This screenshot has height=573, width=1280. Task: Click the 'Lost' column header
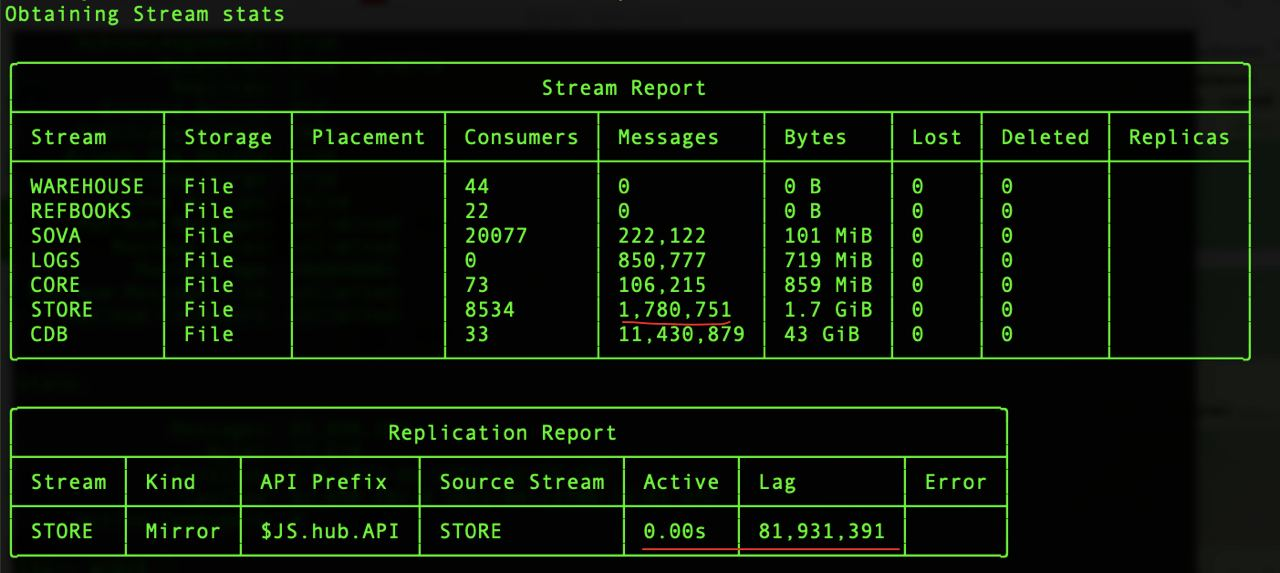pos(936,137)
